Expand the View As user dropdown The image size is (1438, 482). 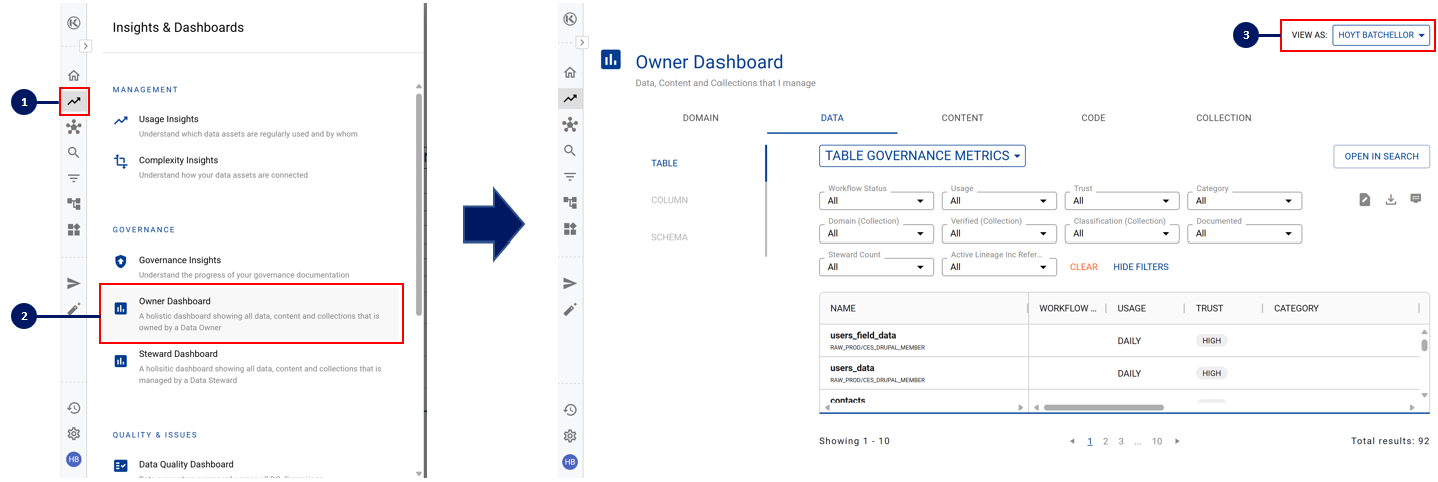pyautogui.click(x=1380, y=35)
